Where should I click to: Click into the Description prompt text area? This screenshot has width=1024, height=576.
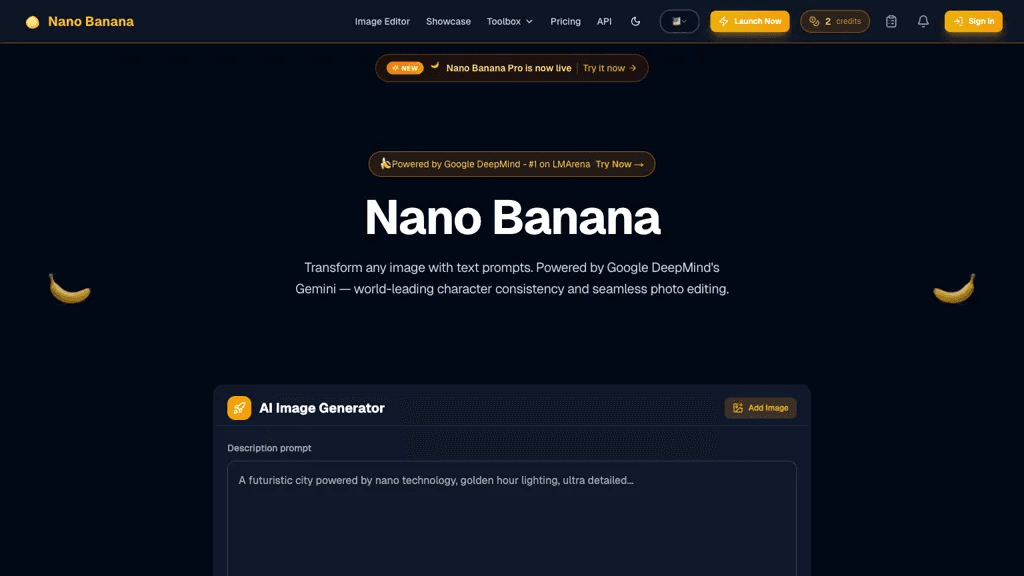click(x=512, y=519)
